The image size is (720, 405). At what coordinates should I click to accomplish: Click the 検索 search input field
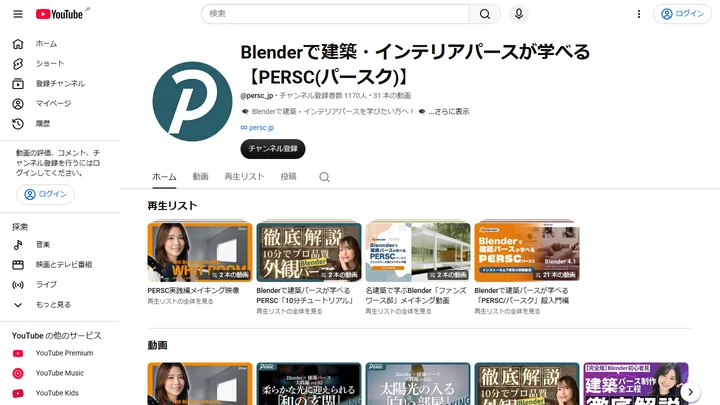coord(335,14)
